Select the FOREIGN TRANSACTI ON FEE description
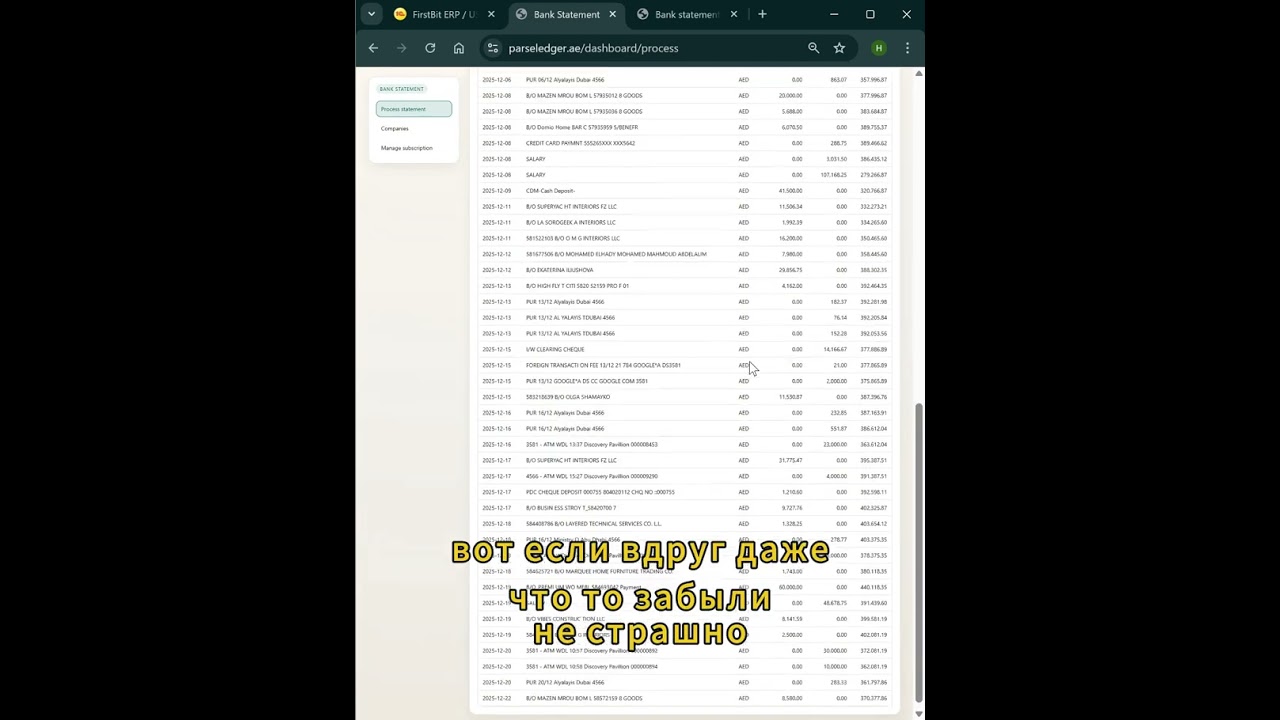1280x720 pixels. [603, 365]
